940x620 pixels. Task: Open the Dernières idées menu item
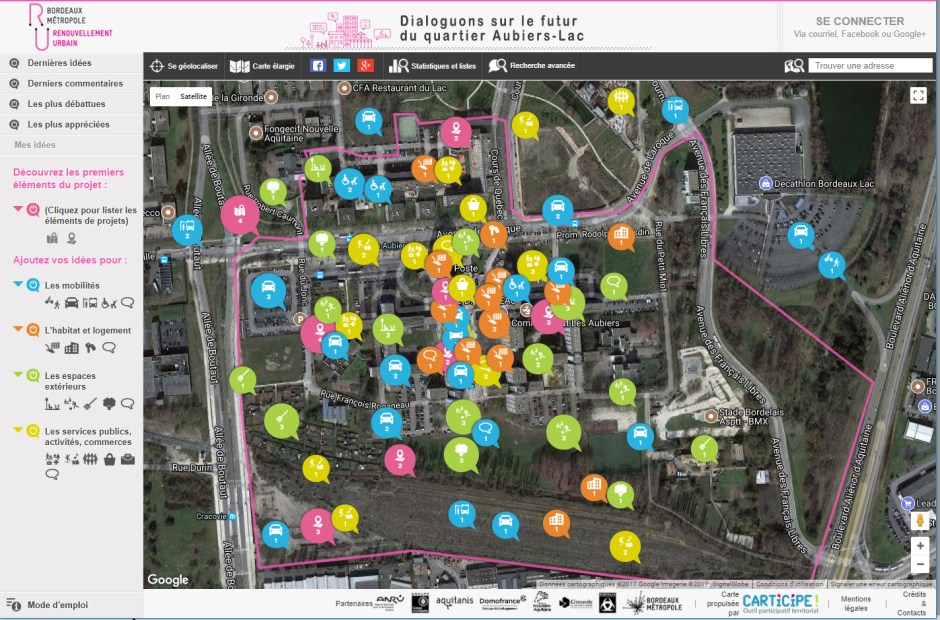[x=60, y=63]
